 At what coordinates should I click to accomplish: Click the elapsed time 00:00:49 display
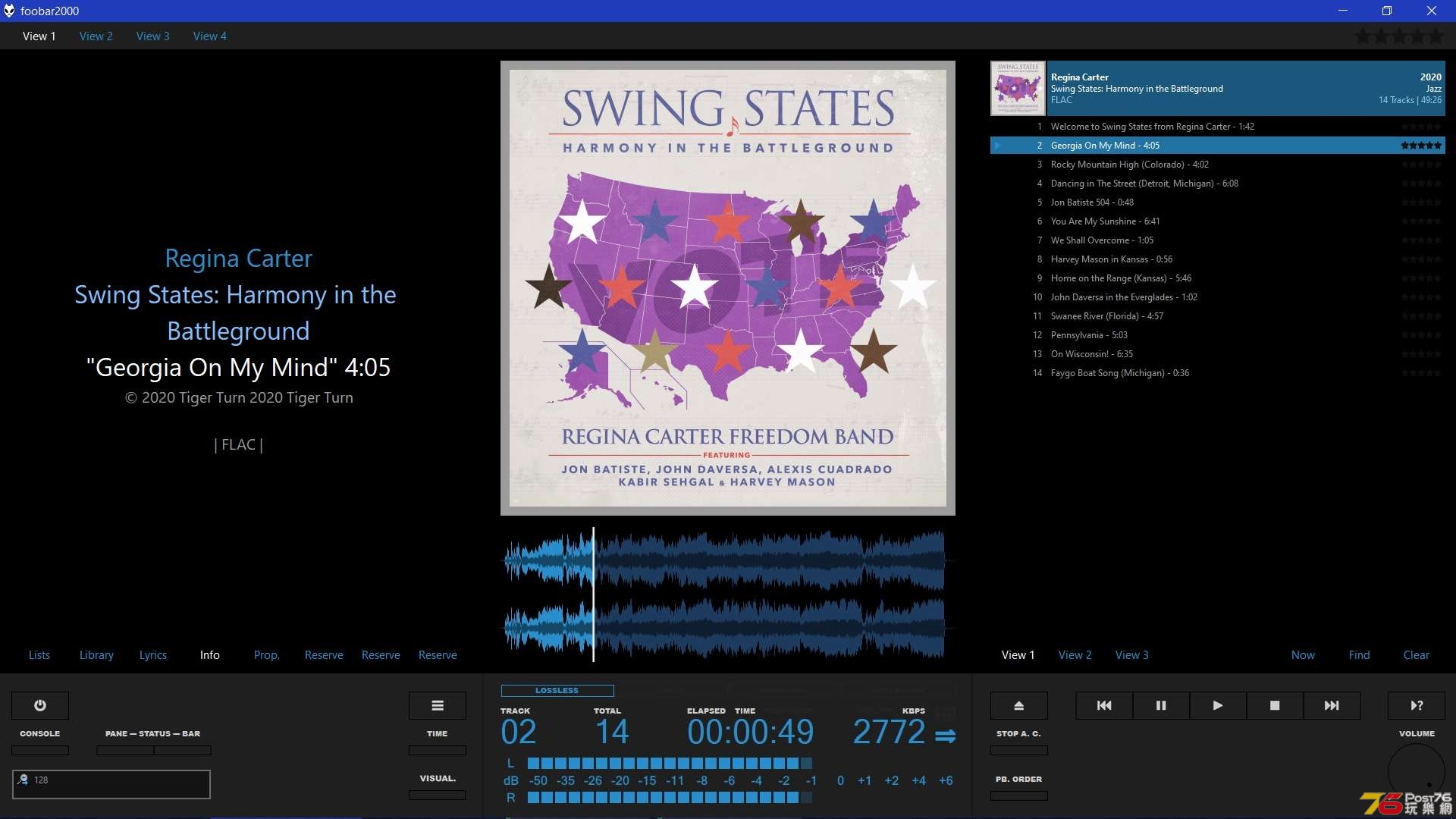751,733
